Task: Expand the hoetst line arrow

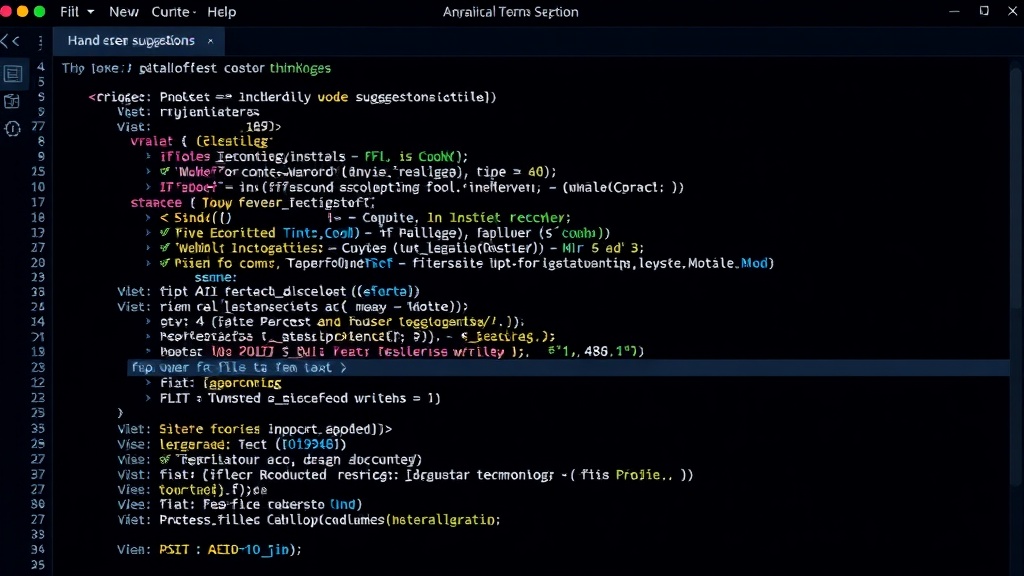Action: (x=148, y=351)
